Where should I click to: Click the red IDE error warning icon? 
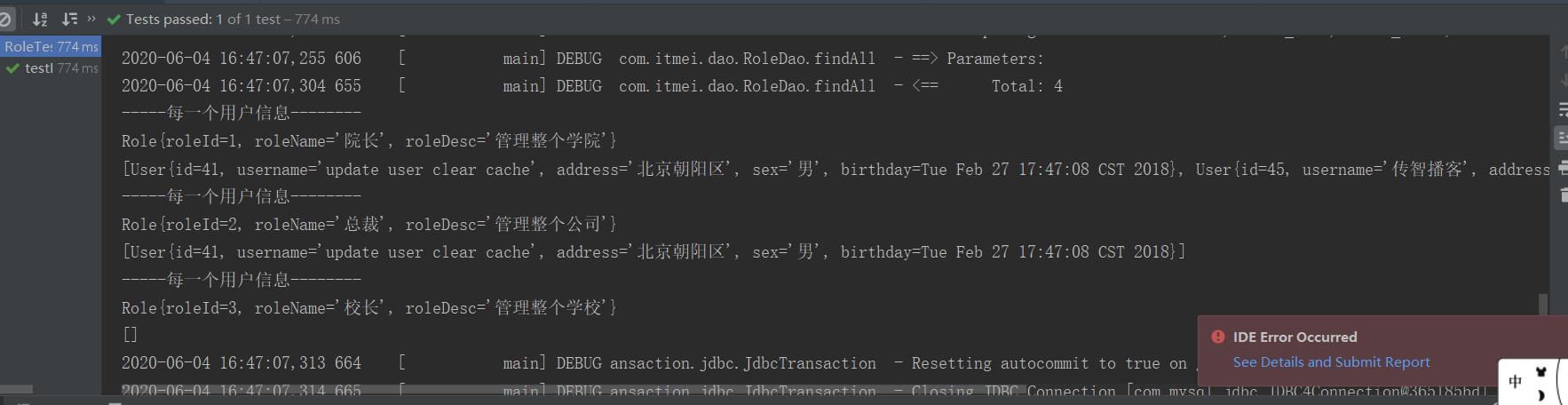(x=1218, y=337)
